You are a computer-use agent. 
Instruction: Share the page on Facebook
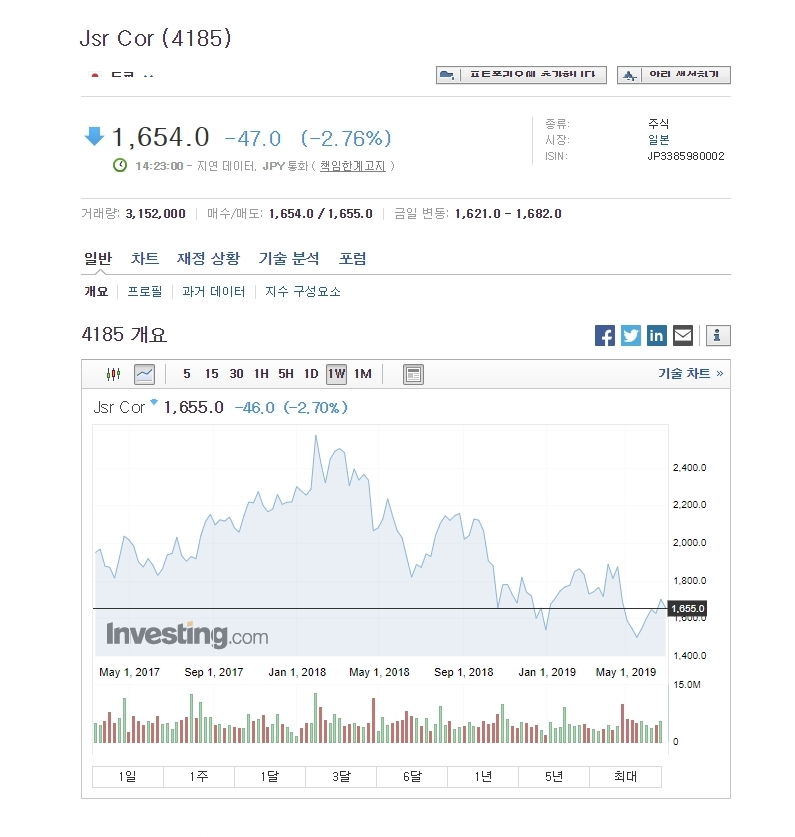click(605, 336)
